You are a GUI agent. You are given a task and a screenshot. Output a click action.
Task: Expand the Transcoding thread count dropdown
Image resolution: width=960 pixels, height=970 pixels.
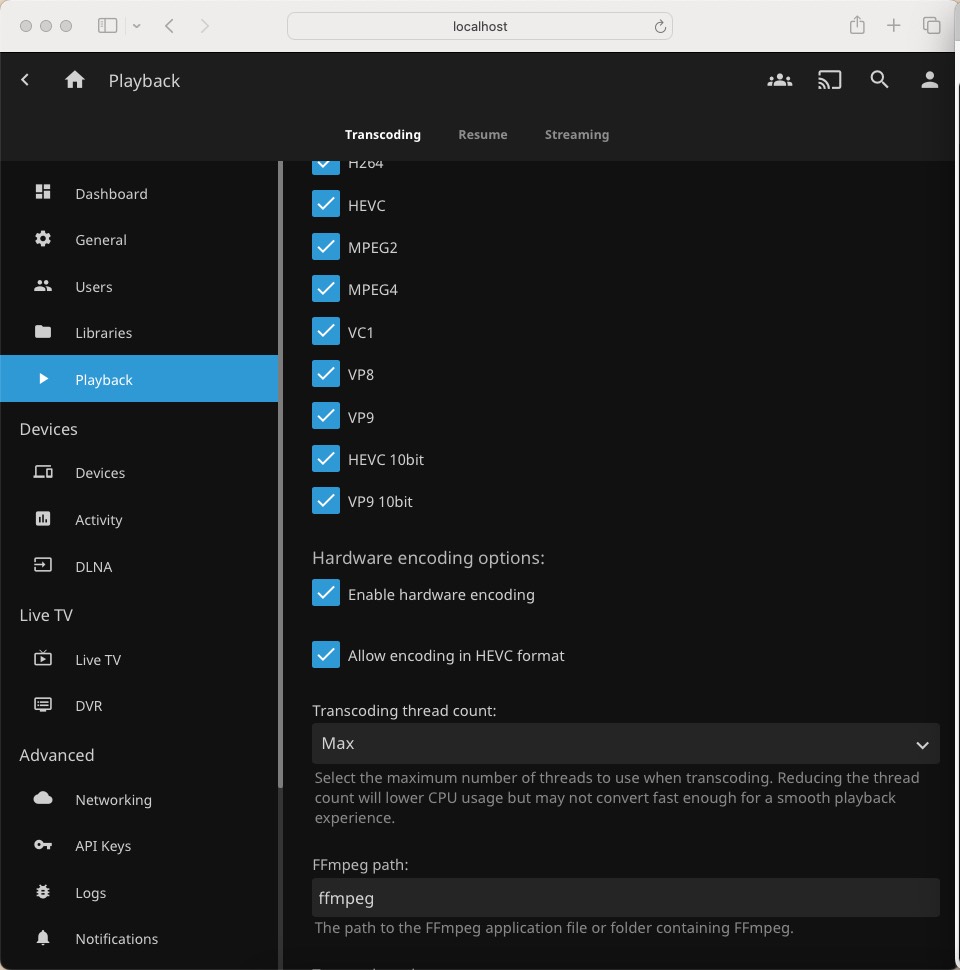(x=625, y=744)
